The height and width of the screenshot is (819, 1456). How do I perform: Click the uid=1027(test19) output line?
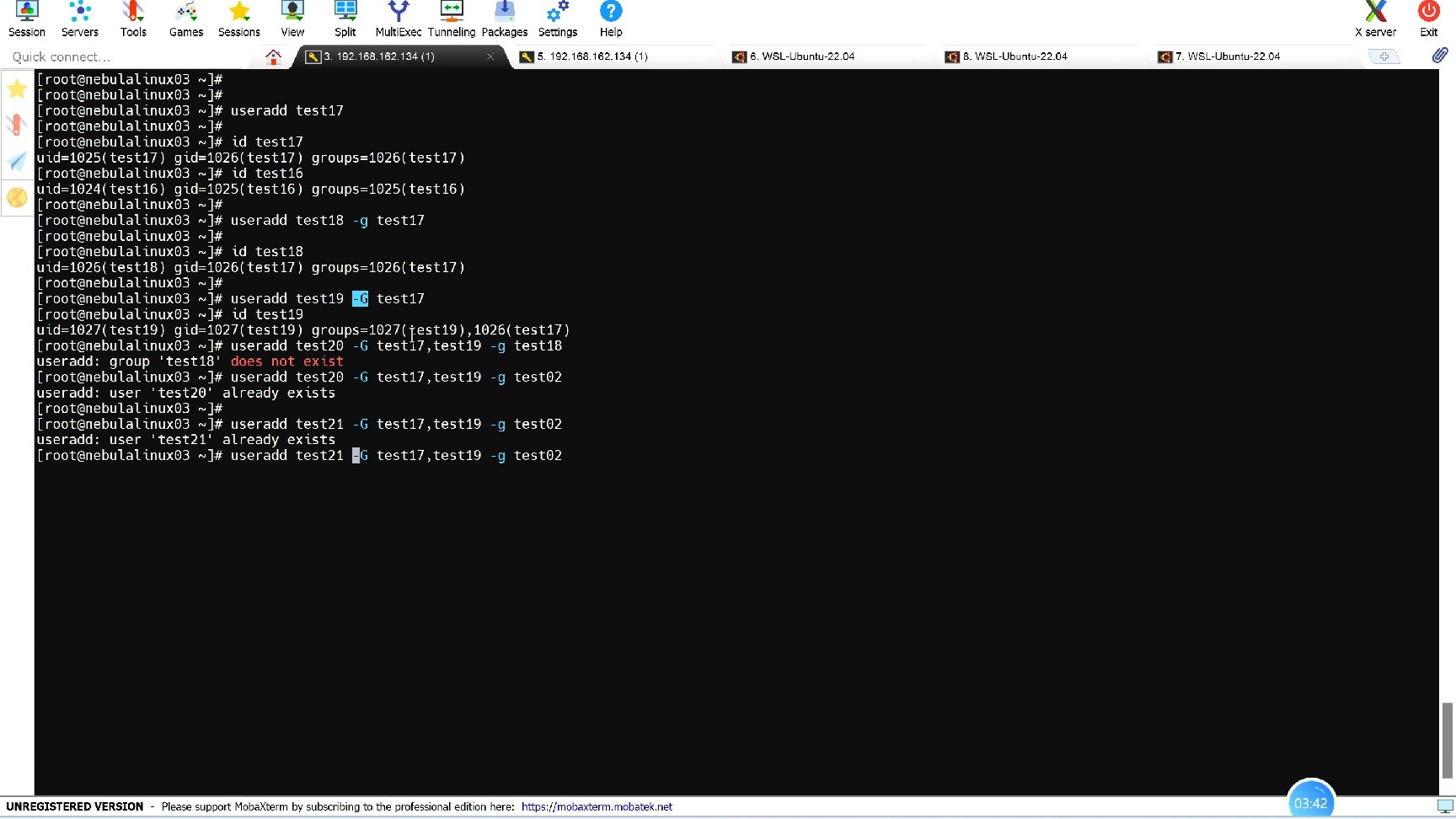click(303, 330)
